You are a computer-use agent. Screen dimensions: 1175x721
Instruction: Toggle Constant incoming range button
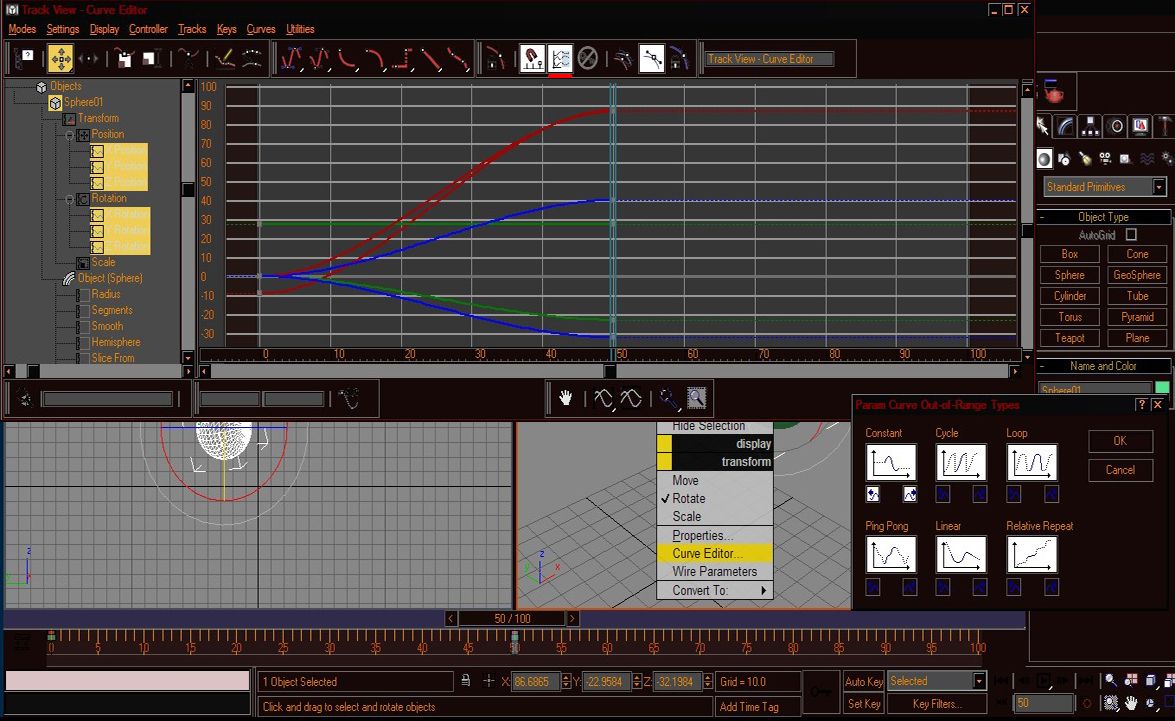click(873, 494)
